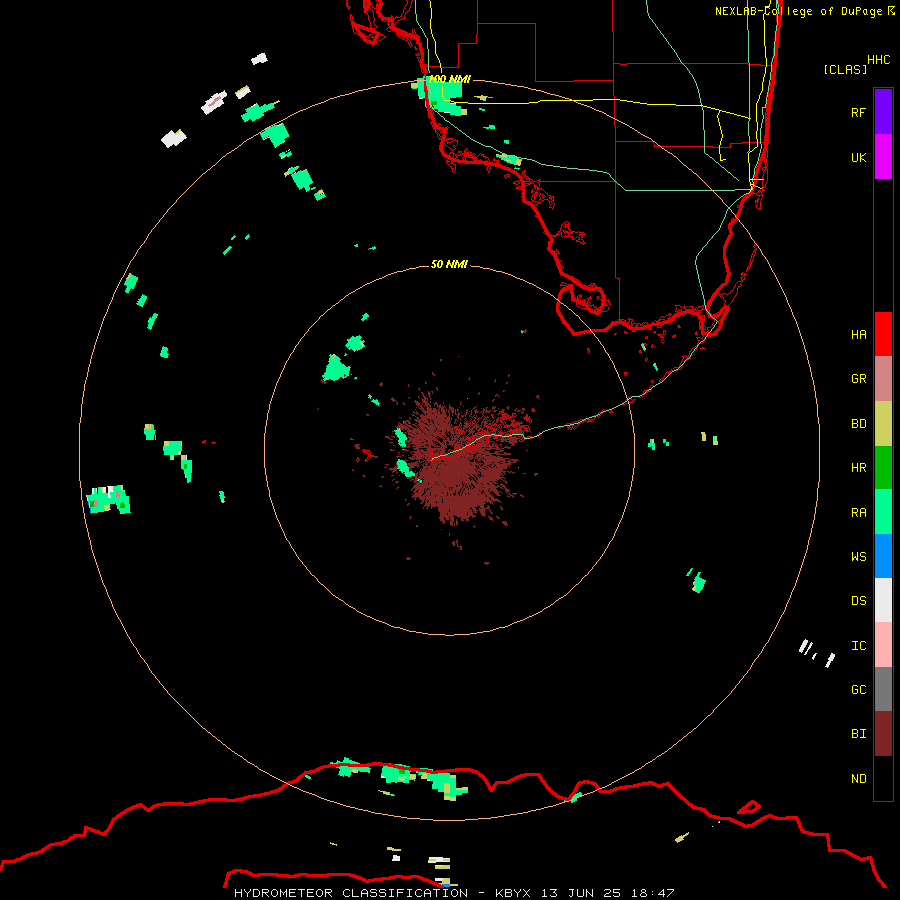The width and height of the screenshot is (900, 900).
Task: Click the ND black legend swatch
Action: (883, 778)
